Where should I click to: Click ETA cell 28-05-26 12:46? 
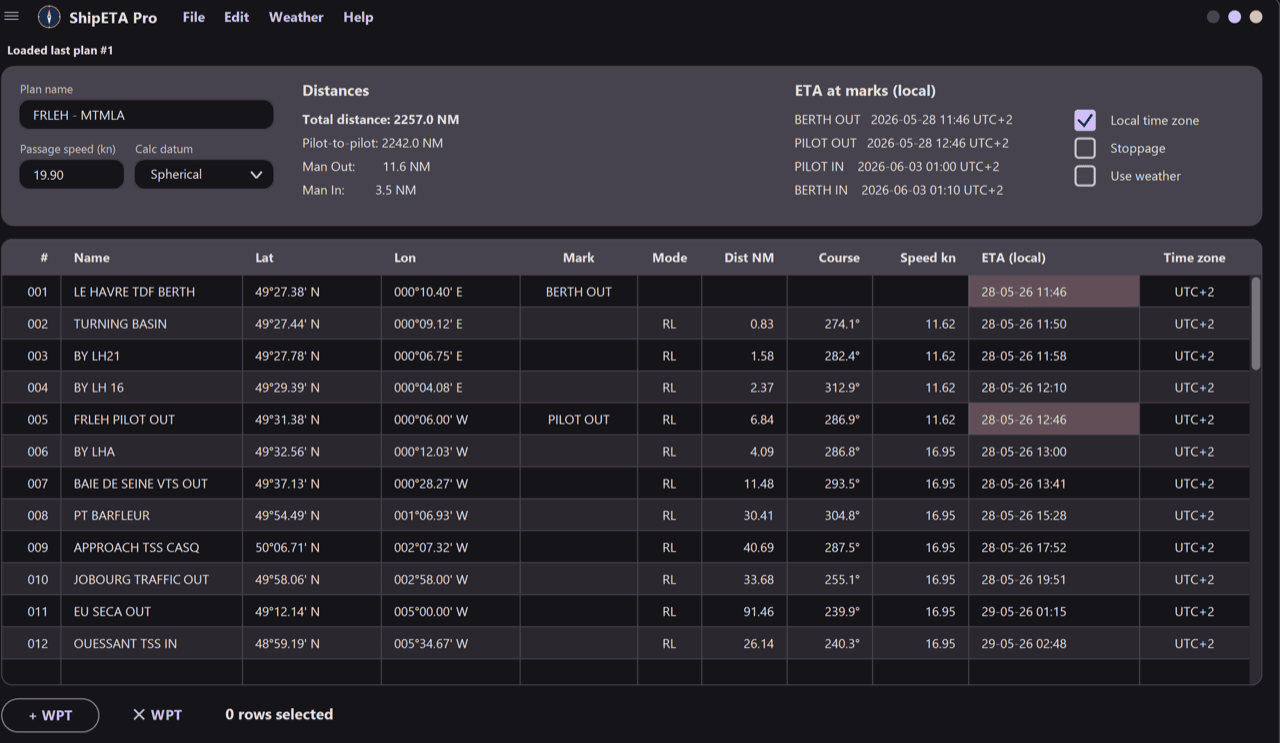pyautogui.click(x=1054, y=420)
